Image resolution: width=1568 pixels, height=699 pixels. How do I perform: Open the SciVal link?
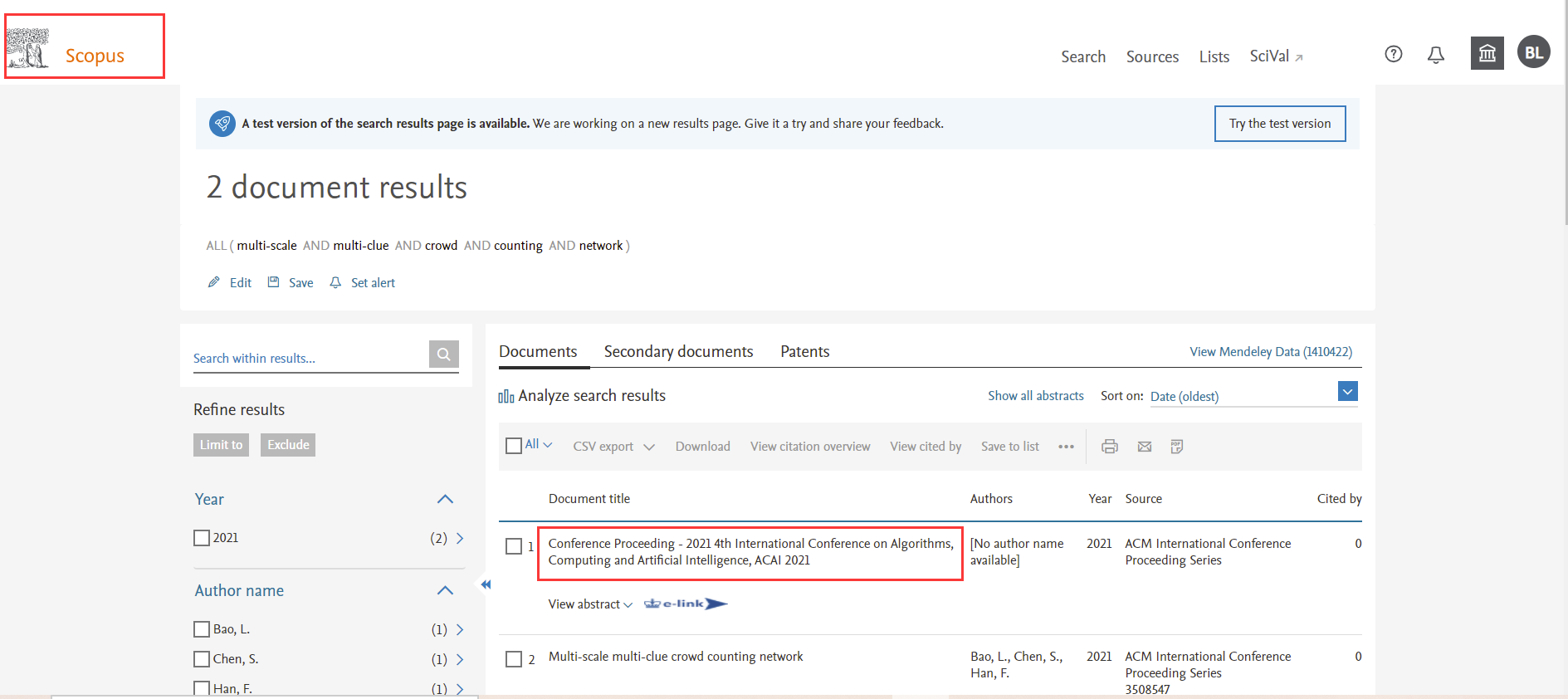coord(1277,56)
